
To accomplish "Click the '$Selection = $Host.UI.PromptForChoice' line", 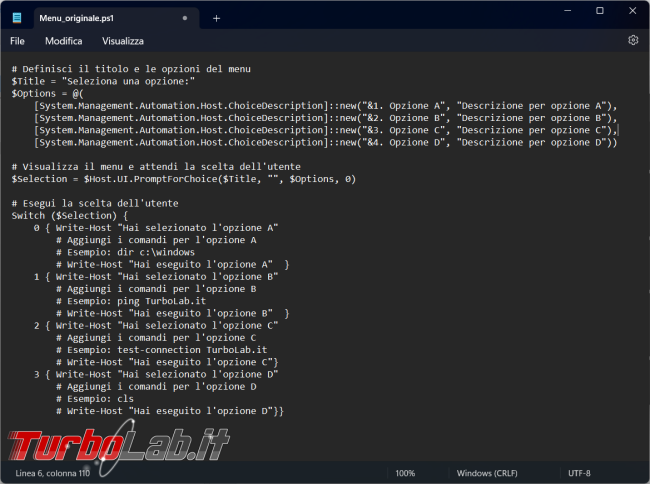I will click(x=184, y=179).
